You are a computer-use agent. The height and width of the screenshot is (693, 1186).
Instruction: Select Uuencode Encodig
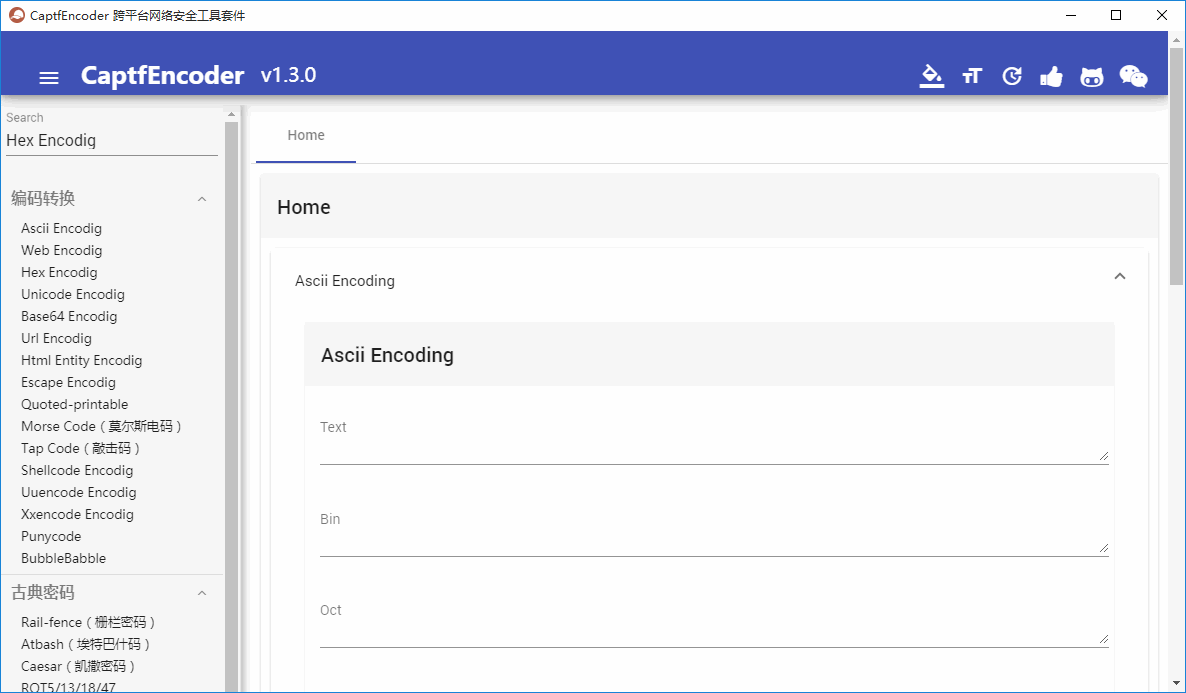79,492
